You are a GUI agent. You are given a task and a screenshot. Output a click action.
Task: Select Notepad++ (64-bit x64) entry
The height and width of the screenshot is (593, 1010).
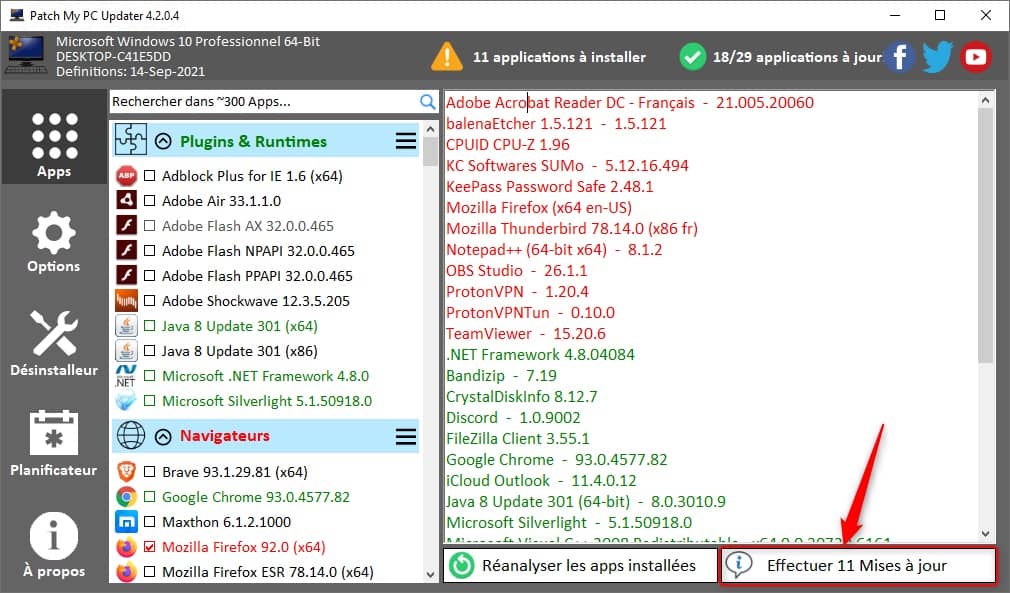point(554,250)
